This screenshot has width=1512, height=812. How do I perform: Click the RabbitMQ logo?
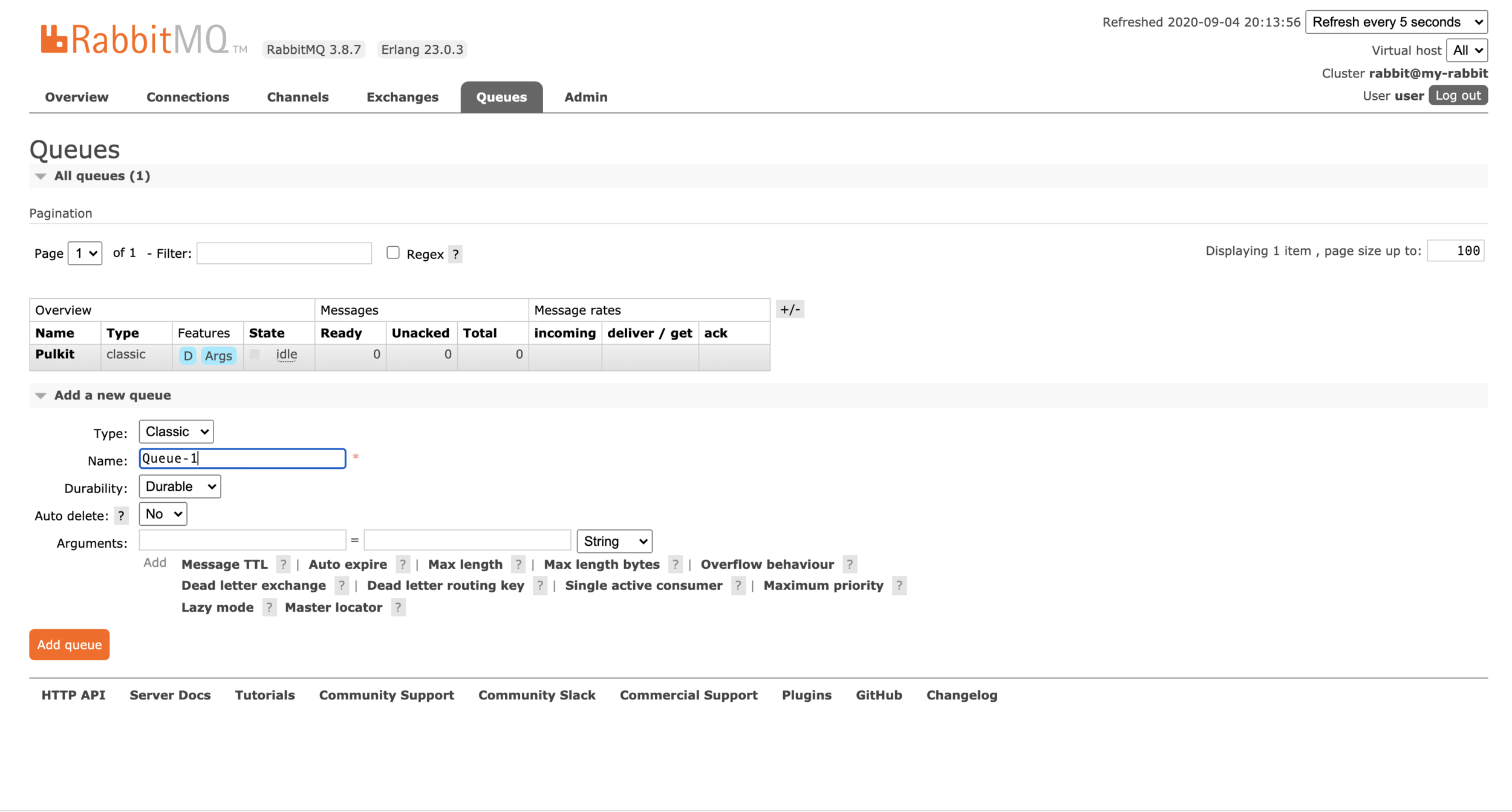click(134, 40)
